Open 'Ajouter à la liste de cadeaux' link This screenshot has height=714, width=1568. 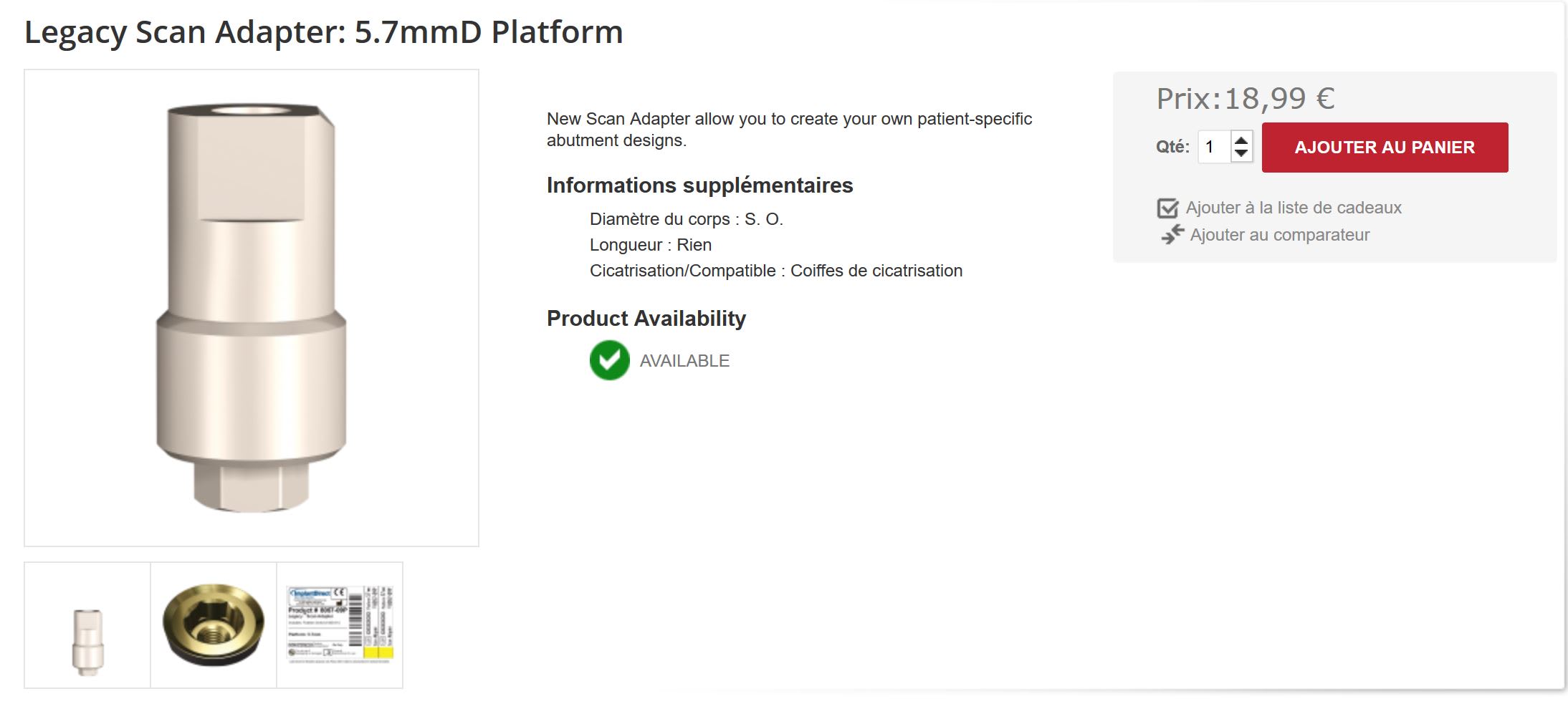click(1293, 208)
